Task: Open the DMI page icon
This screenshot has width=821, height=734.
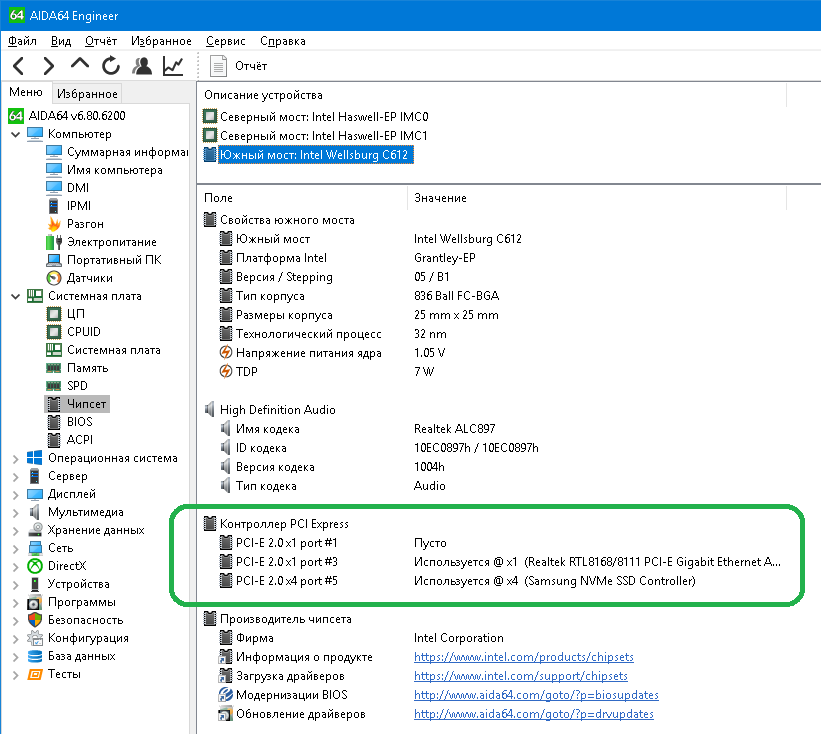Action: [53, 187]
